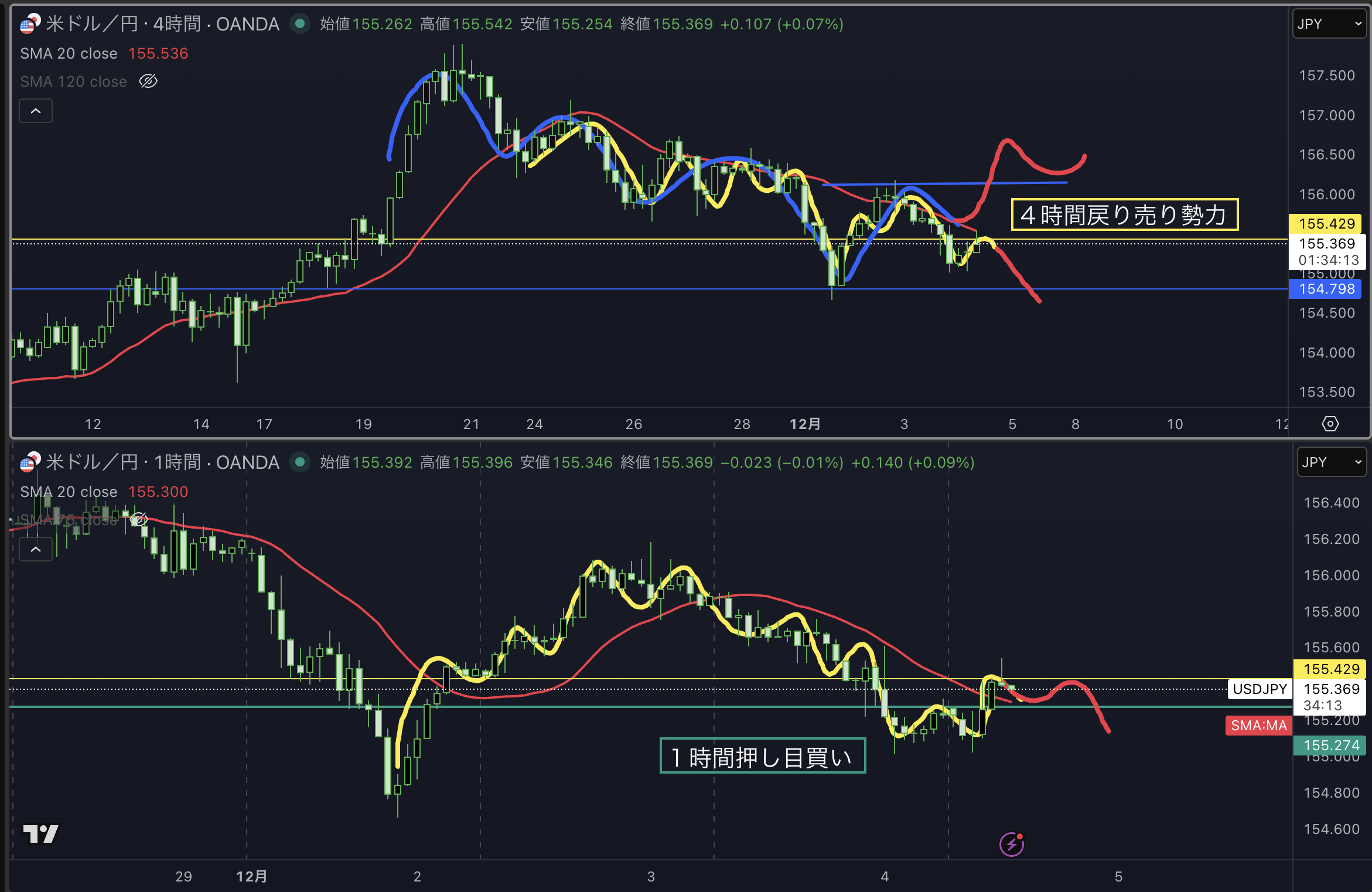
Task: Click blue 154.798 horizontal line price label
Action: [x=1326, y=289]
